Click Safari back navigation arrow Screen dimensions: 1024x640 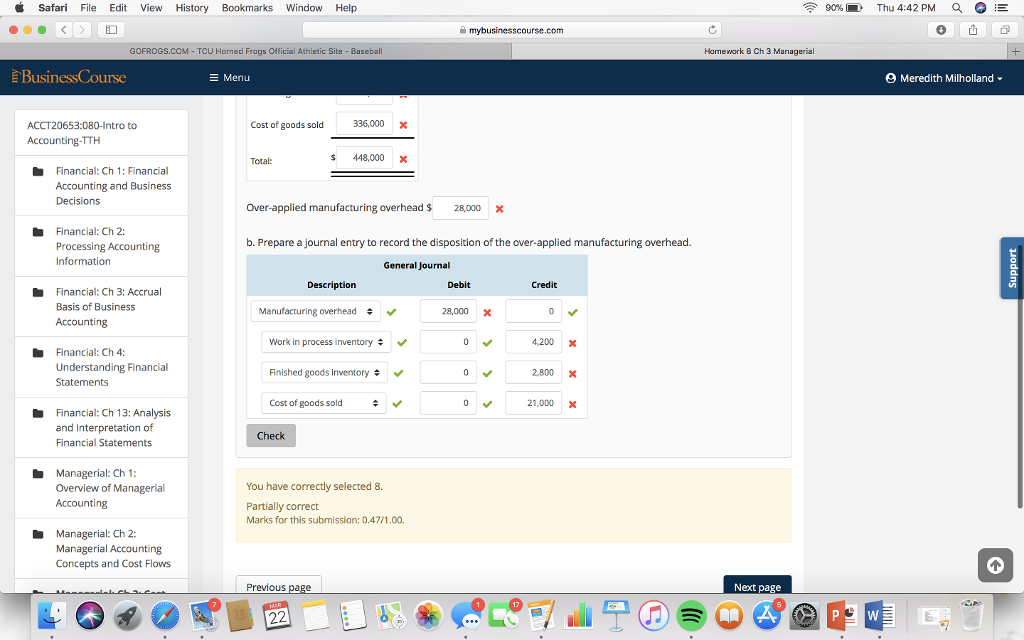63,29
